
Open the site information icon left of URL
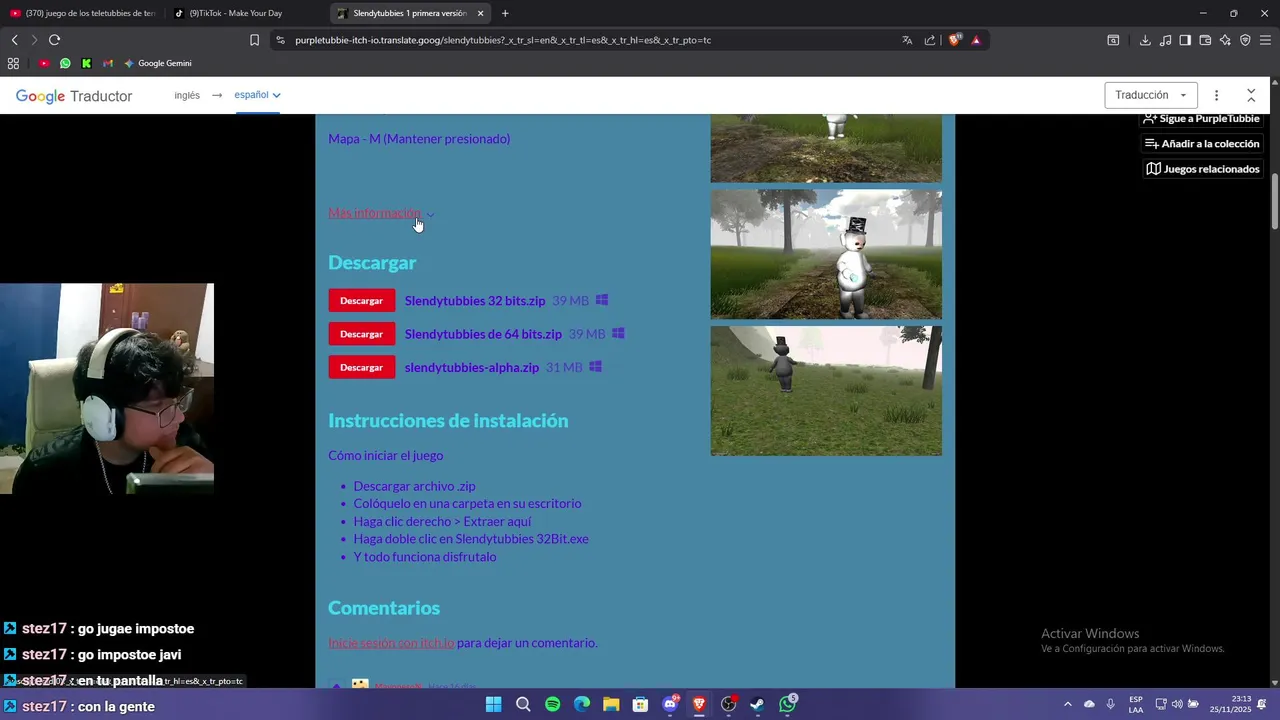pos(280,40)
